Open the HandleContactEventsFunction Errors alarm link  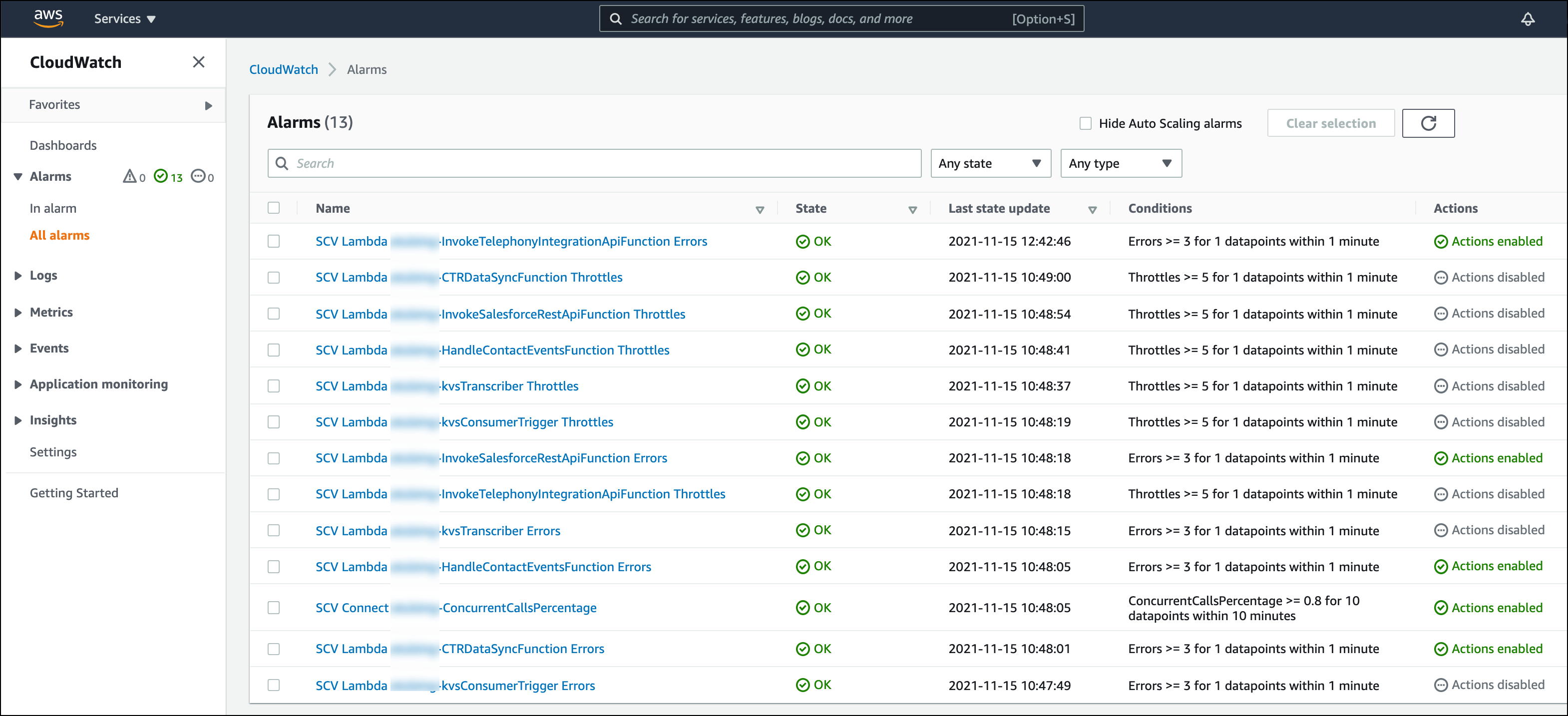coord(483,567)
